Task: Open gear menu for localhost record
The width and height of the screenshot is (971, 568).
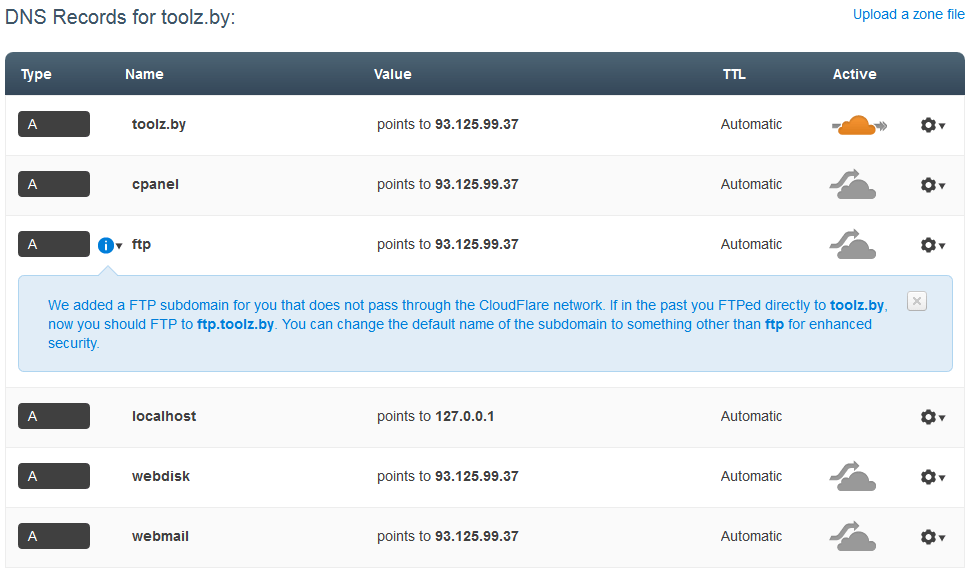Action: [x=932, y=417]
